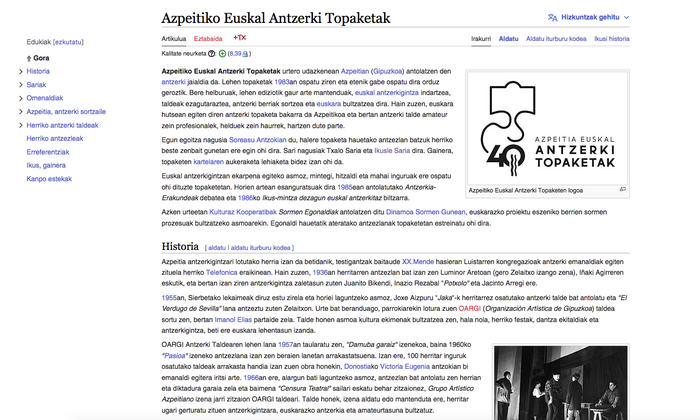Open the Victoria Eugenia link
This screenshot has height=420, width=700.
[404, 366]
